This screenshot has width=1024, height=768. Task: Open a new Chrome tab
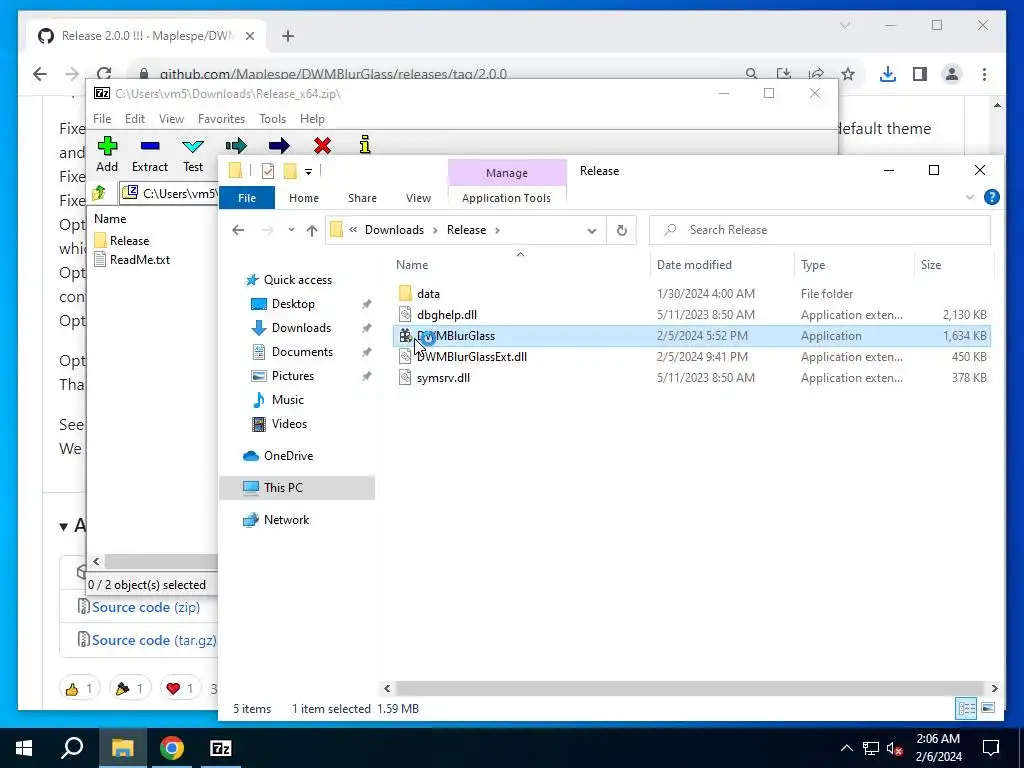pyautogui.click(x=288, y=36)
